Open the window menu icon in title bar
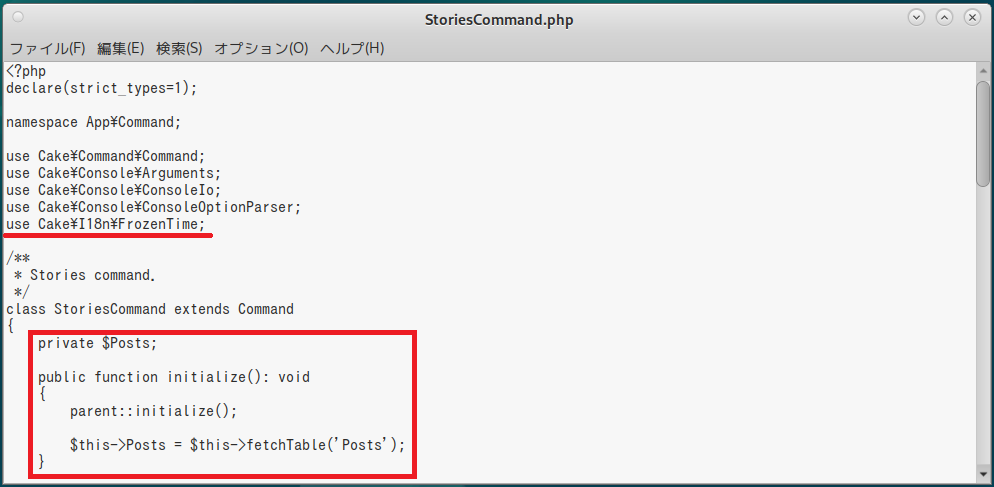The width and height of the screenshot is (994, 487). (18, 18)
